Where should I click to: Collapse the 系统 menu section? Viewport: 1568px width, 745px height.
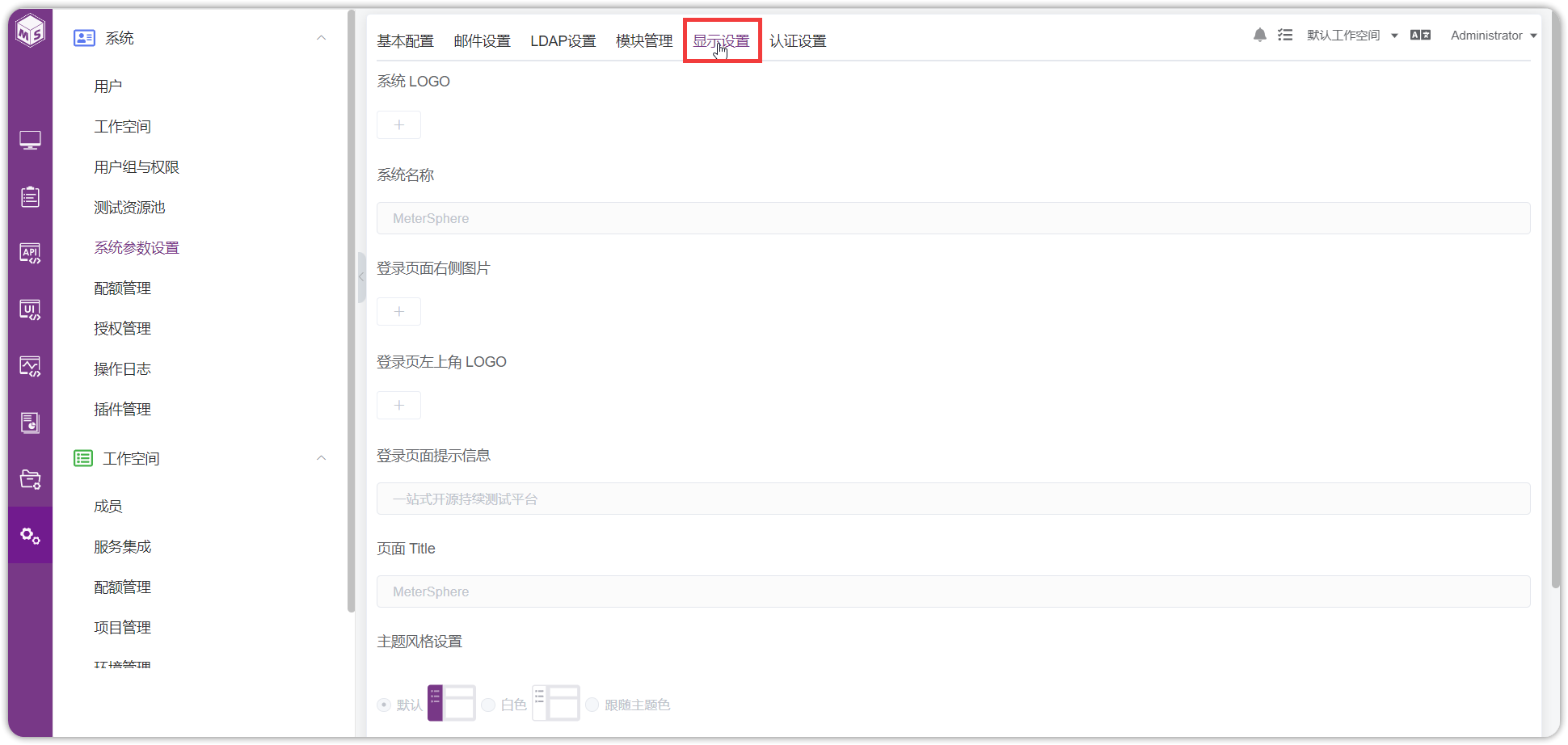pyautogui.click(x=321, y=38)
